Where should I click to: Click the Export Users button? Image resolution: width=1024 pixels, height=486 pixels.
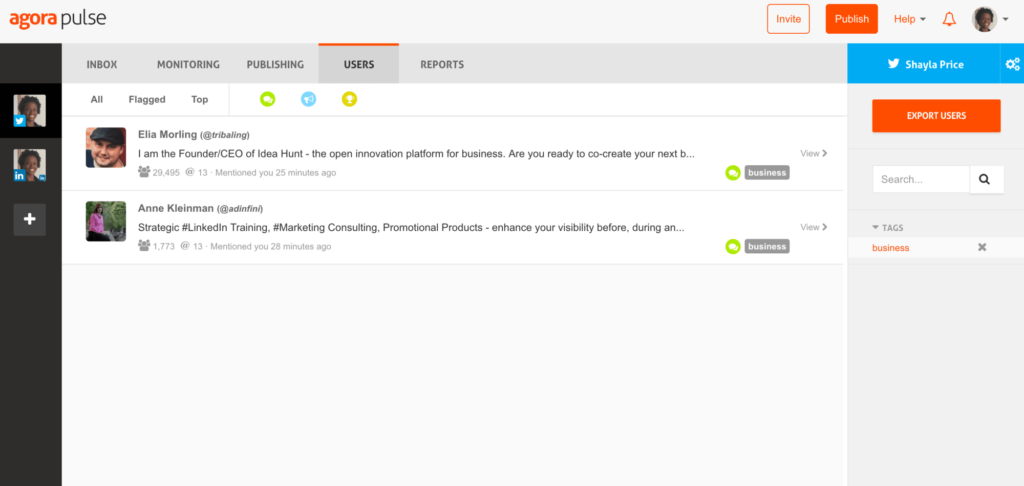click(x=936, y=116)
